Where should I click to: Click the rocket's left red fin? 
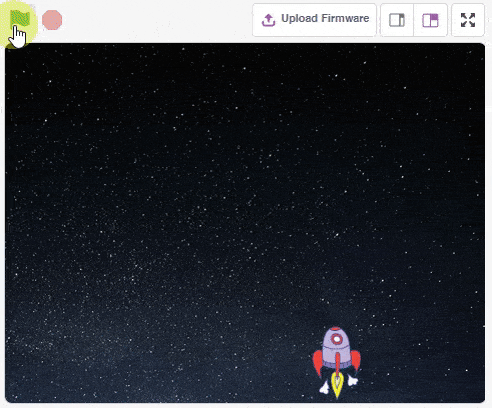pos(318,363)
